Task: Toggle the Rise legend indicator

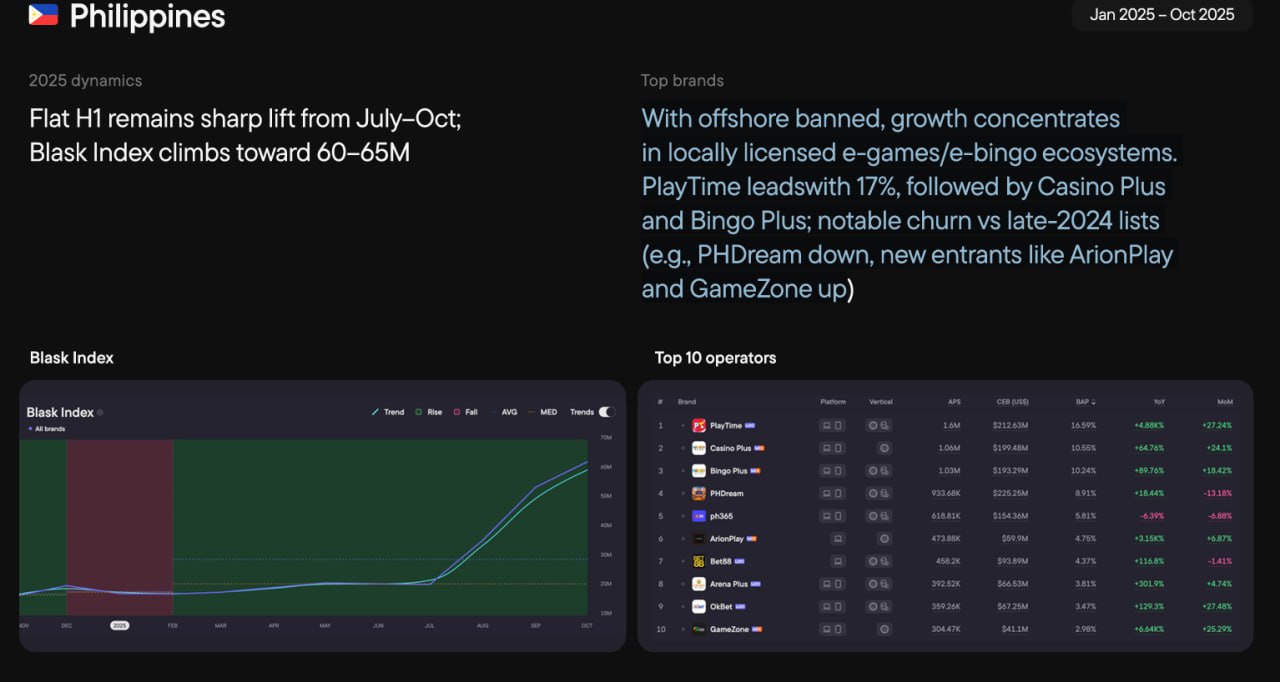Action: point(420,412)
